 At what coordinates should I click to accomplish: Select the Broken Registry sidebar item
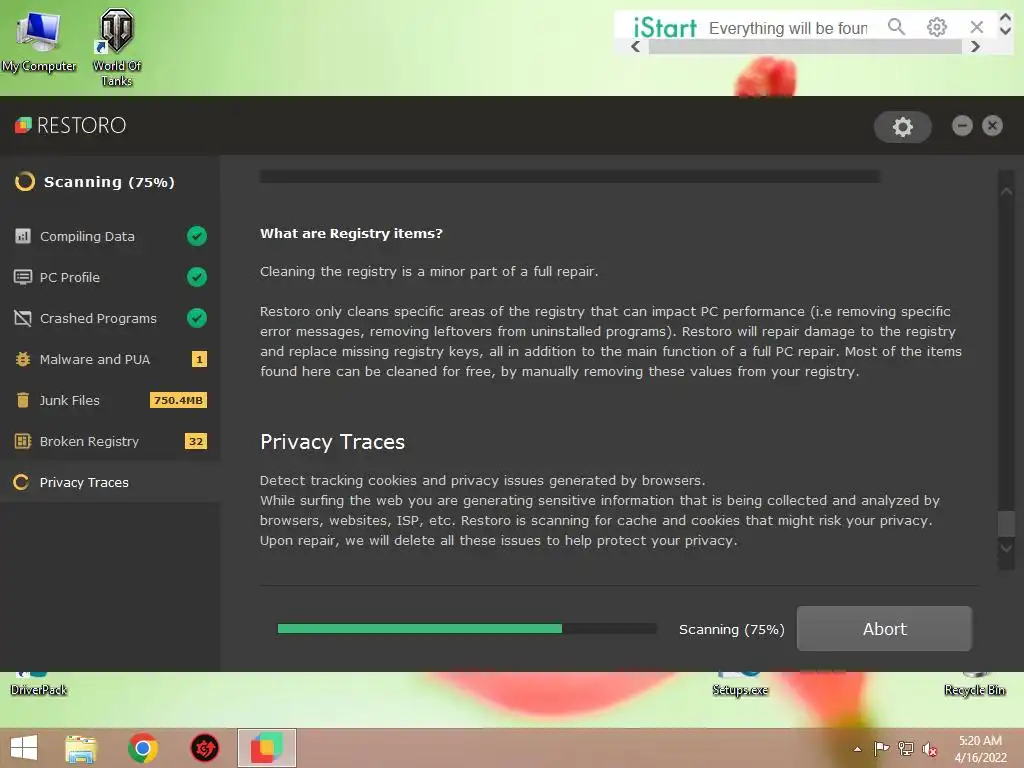tap(110, 442)
